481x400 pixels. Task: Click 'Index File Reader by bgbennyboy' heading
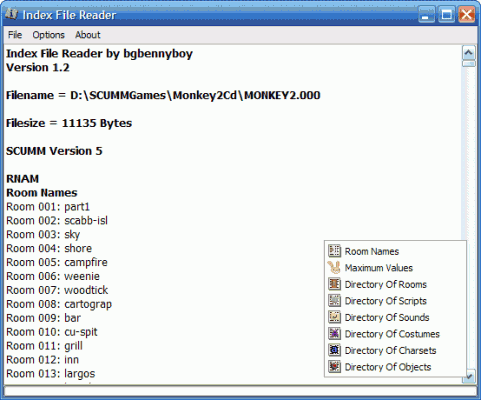99,54
